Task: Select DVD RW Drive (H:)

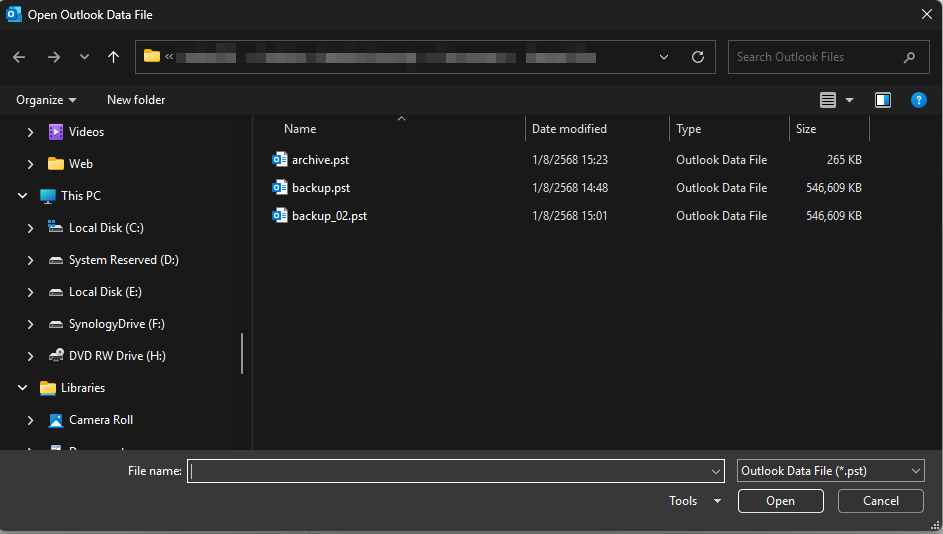Action: point(117,356)
